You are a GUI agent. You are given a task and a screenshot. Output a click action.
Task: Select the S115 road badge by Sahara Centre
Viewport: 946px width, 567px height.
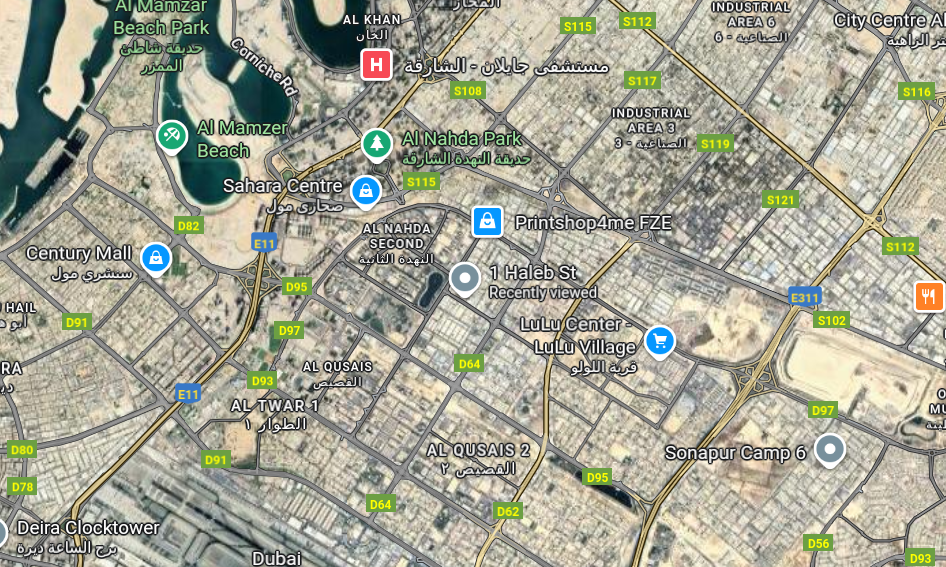tap(421, 182)
